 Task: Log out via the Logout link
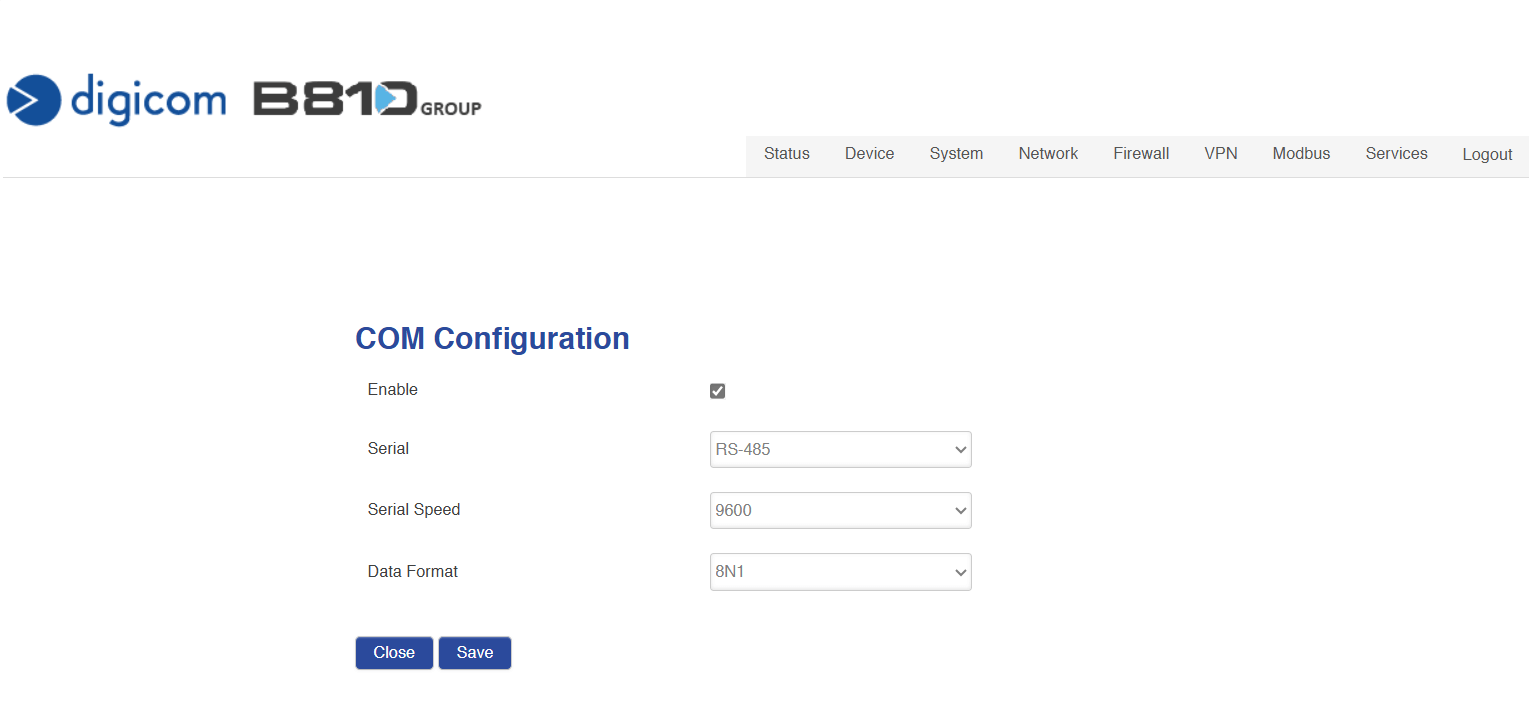1487,155
